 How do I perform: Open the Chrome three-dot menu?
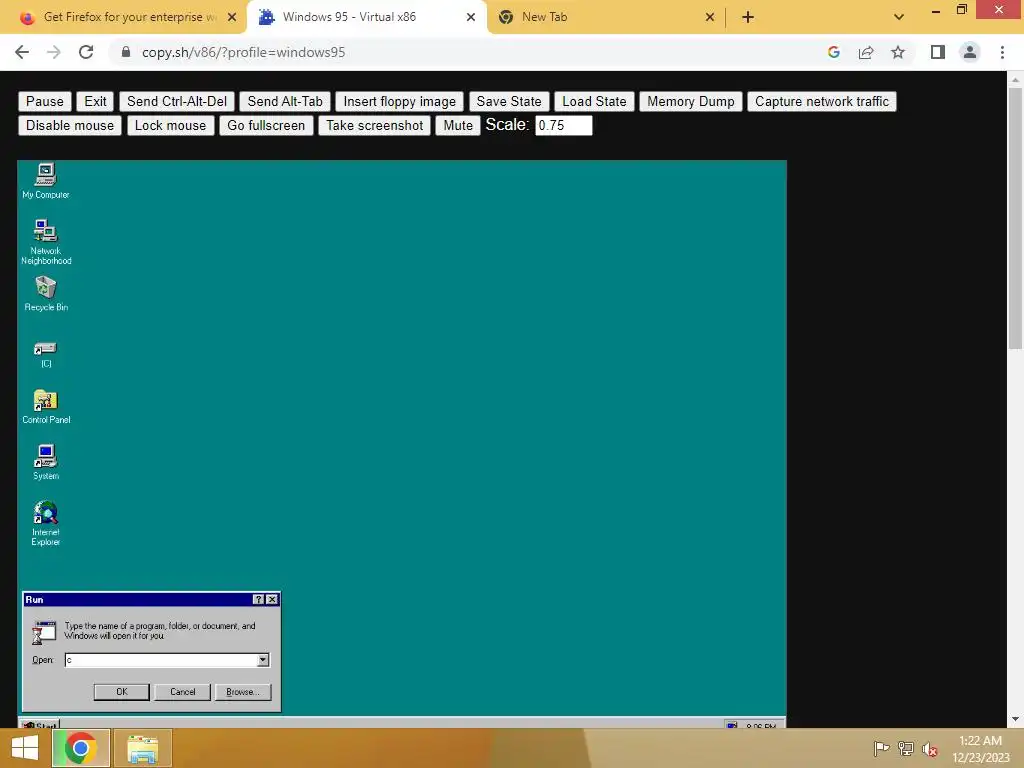tap(1002, 52)
